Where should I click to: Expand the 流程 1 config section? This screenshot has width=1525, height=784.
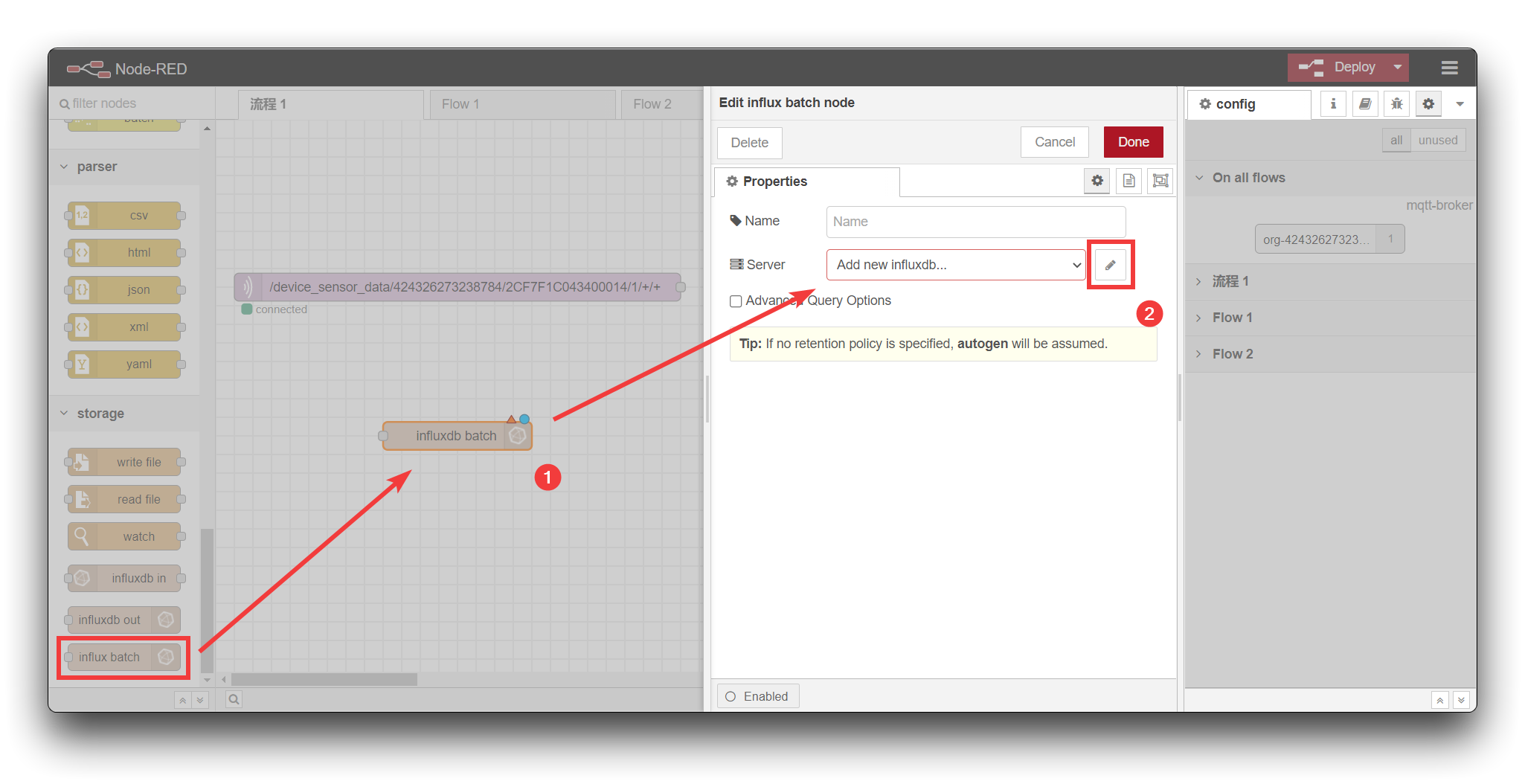click(x=1330, y=281)
